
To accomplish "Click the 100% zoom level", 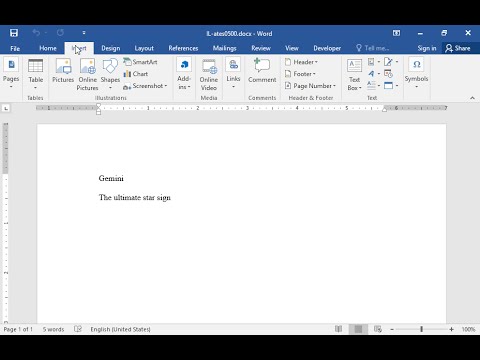I will click(468, 329).
